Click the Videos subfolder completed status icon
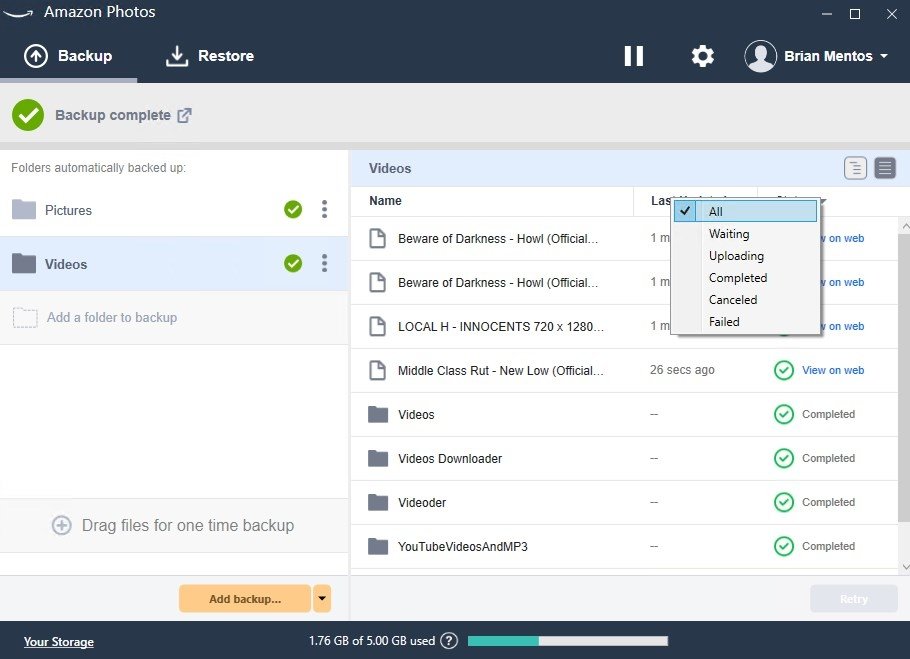910x659 pixels. pyautogui.click(x=783, y=414)
